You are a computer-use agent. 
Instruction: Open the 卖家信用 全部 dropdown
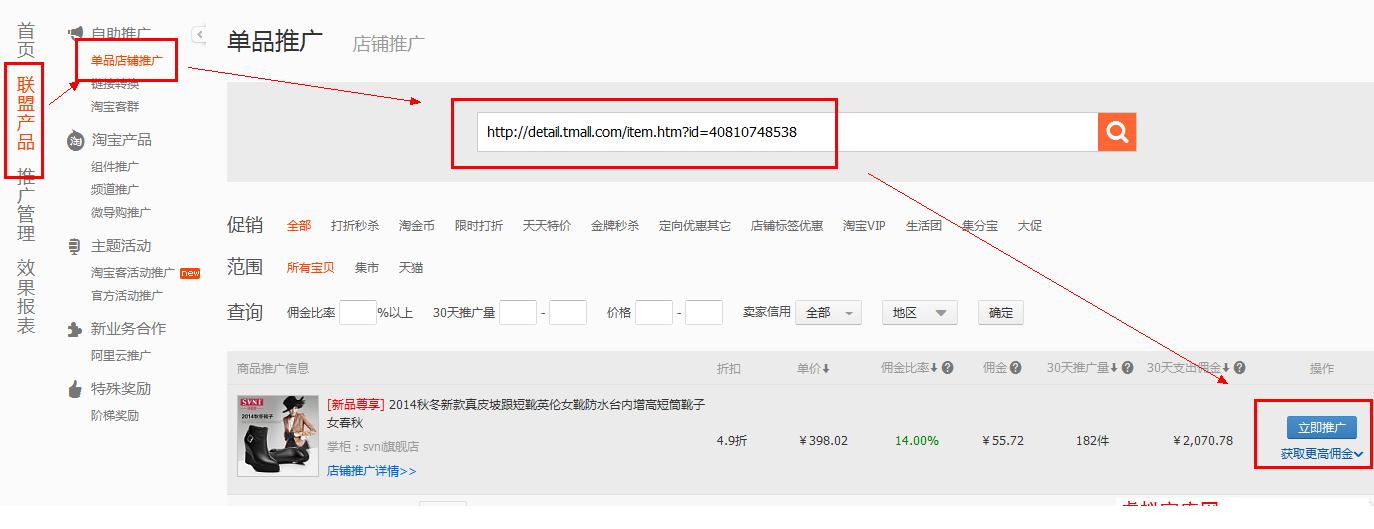tap(828, 313)
